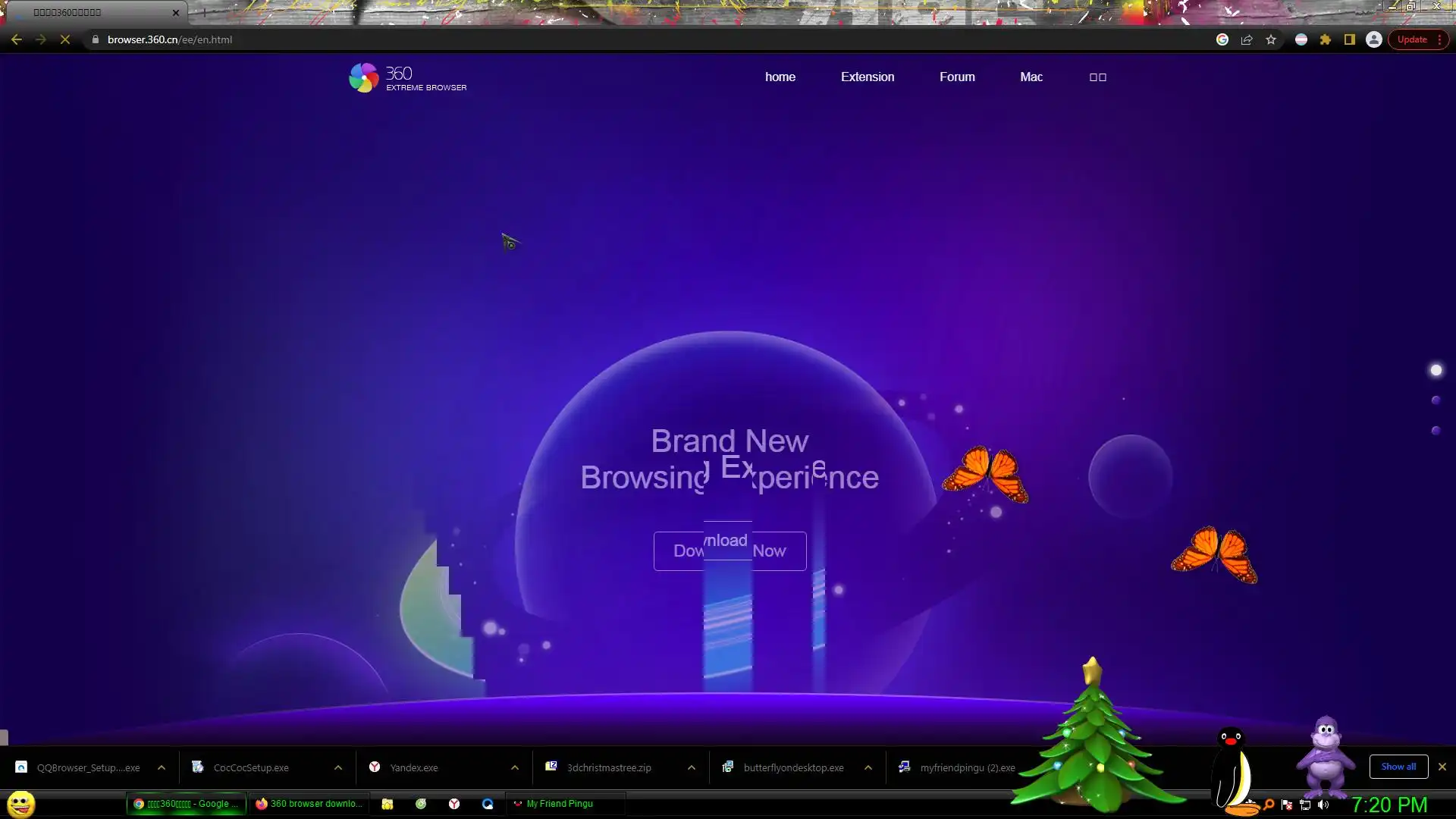Stop page loading with X button
This screenshot has width=1456, height=819.
(65, 39)
